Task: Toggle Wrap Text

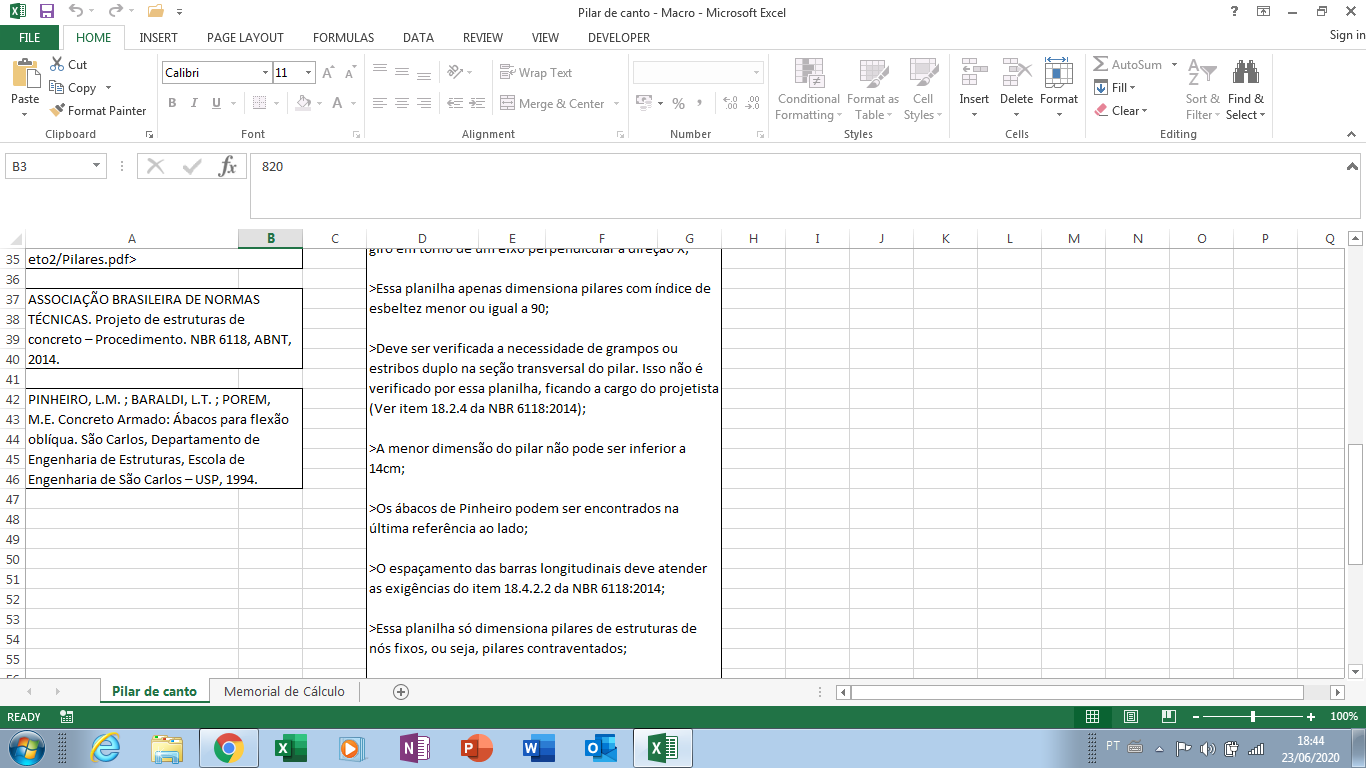Action: click(536, 73)
